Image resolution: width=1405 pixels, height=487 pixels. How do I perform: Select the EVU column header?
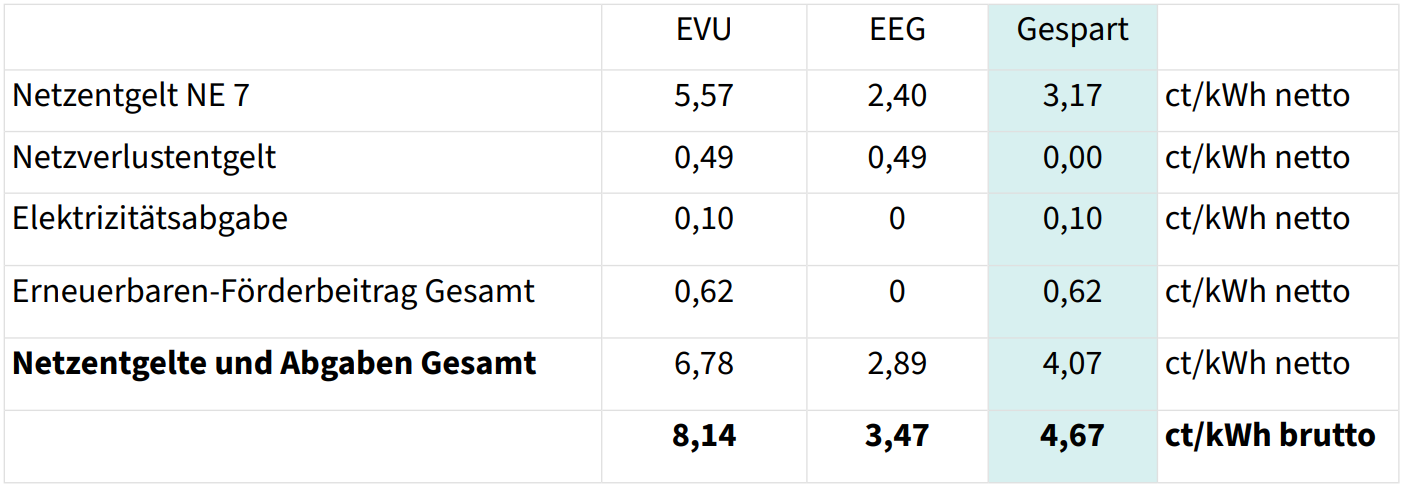pos(704,30)
